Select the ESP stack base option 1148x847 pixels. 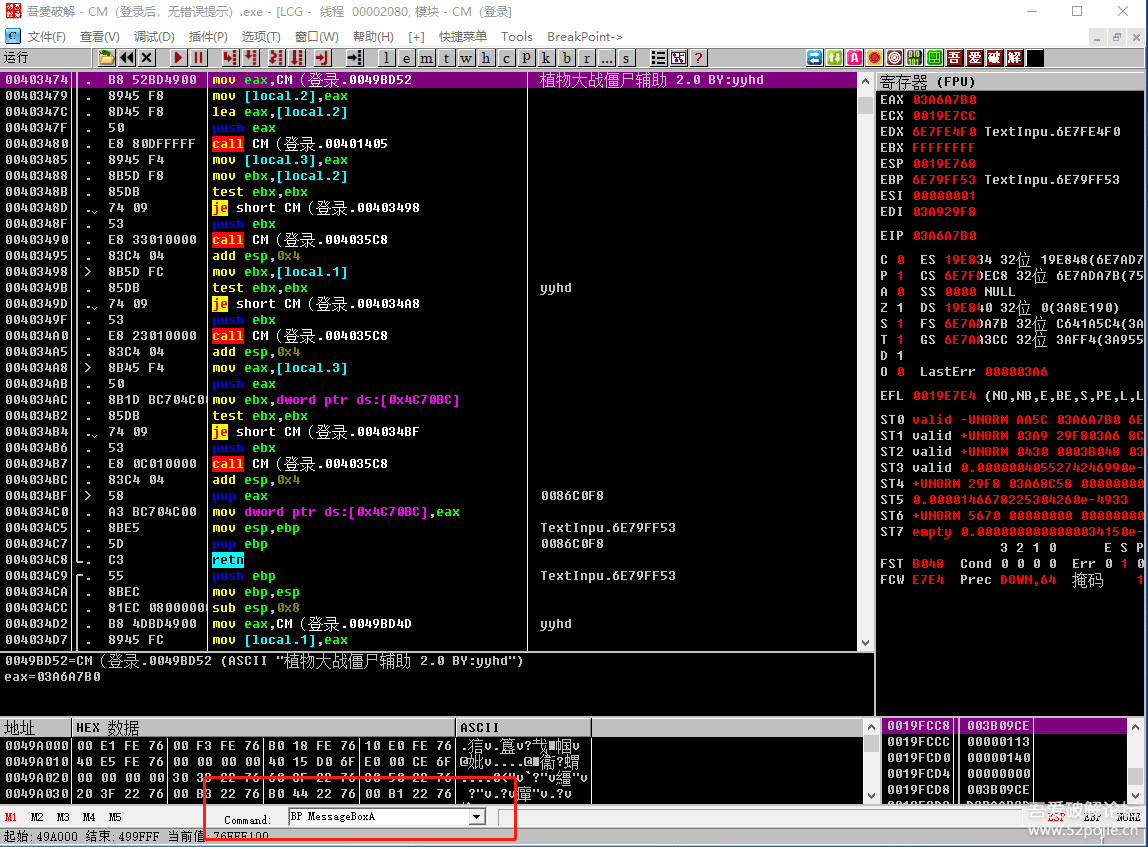pos(1055,817)
